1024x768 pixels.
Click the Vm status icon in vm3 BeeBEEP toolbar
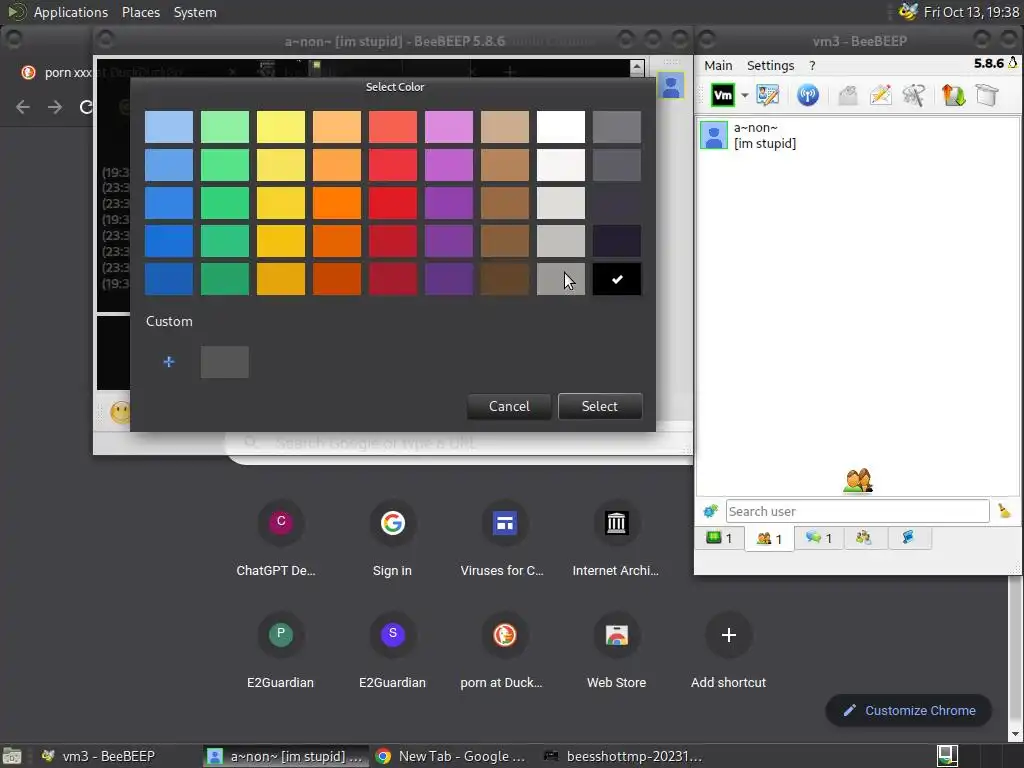pyautogui.click(x=722, y=95)
